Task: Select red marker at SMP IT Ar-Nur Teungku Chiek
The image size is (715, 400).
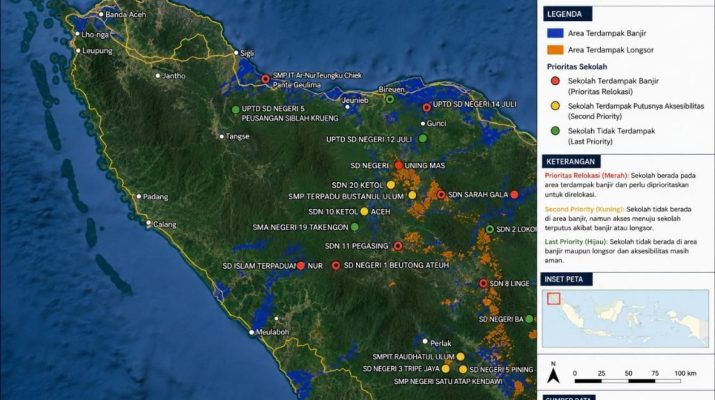Action: pyautogui.click(x=265, y=79)
